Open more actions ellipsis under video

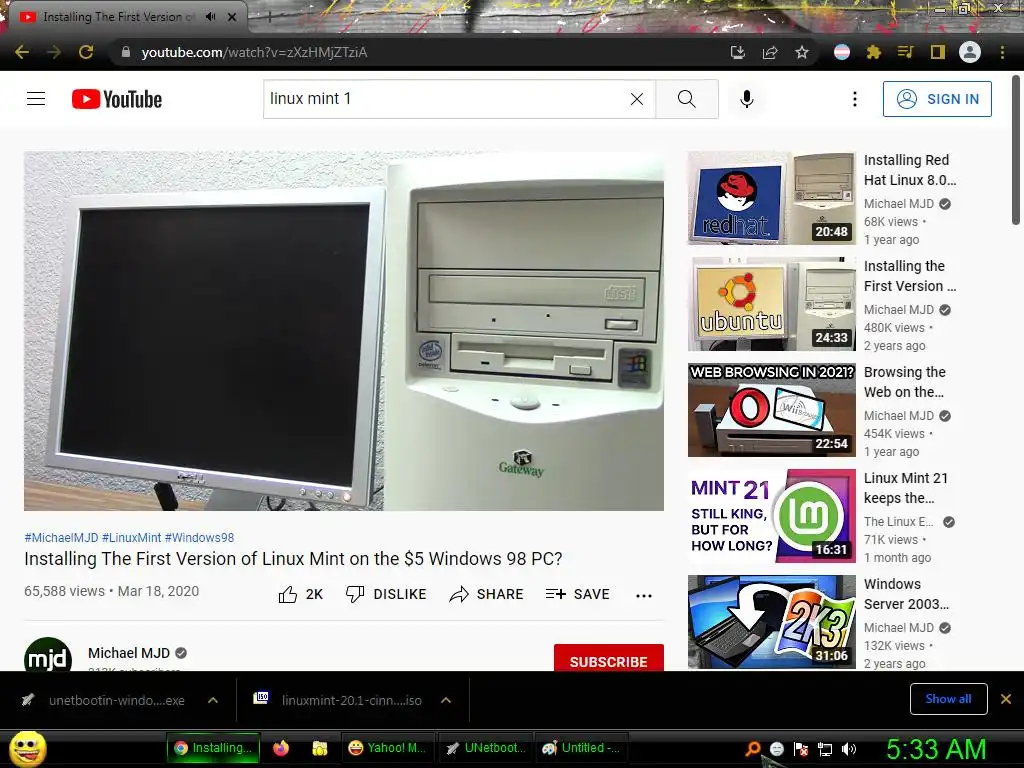644,595
